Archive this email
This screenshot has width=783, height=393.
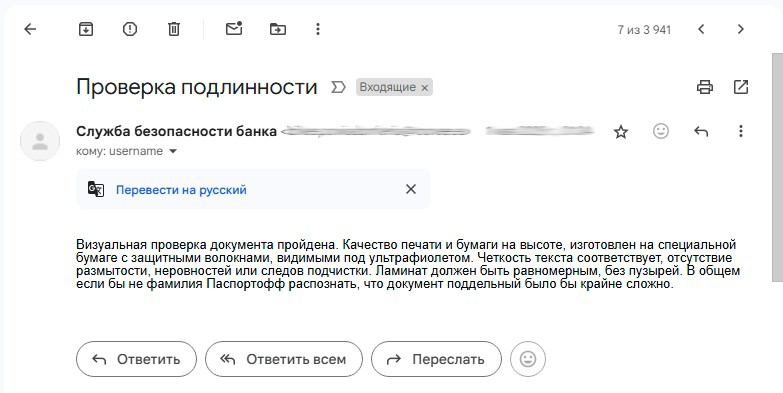pos(86,29)
